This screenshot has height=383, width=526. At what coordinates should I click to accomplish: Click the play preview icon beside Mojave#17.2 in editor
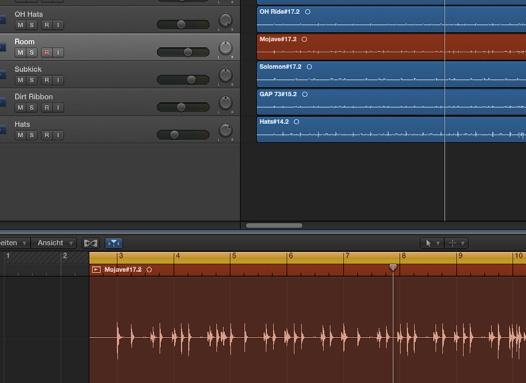pyautogui.click(x=96, y=270)
